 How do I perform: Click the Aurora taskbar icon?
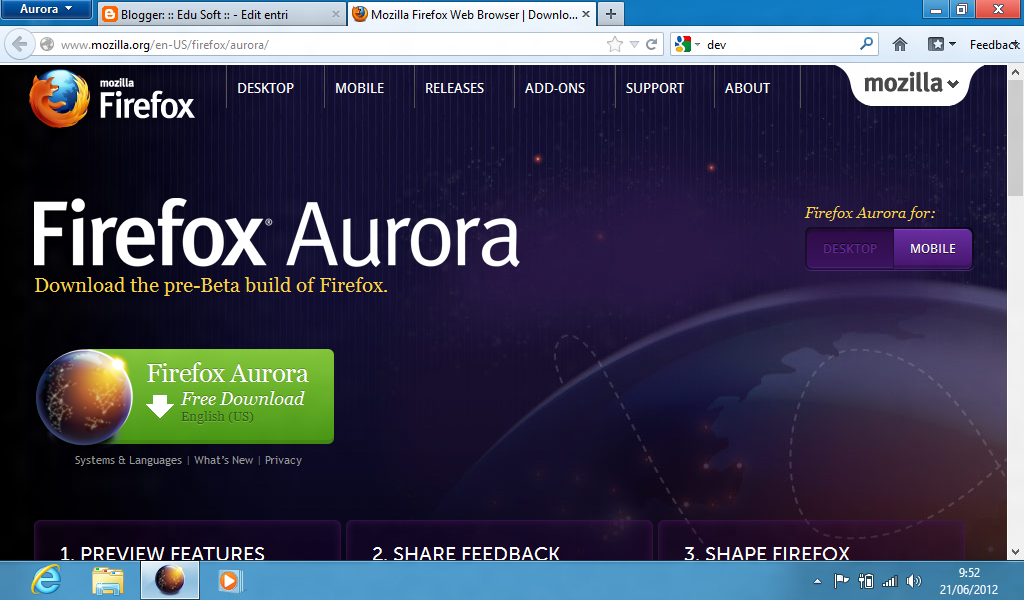coord(170,580)
